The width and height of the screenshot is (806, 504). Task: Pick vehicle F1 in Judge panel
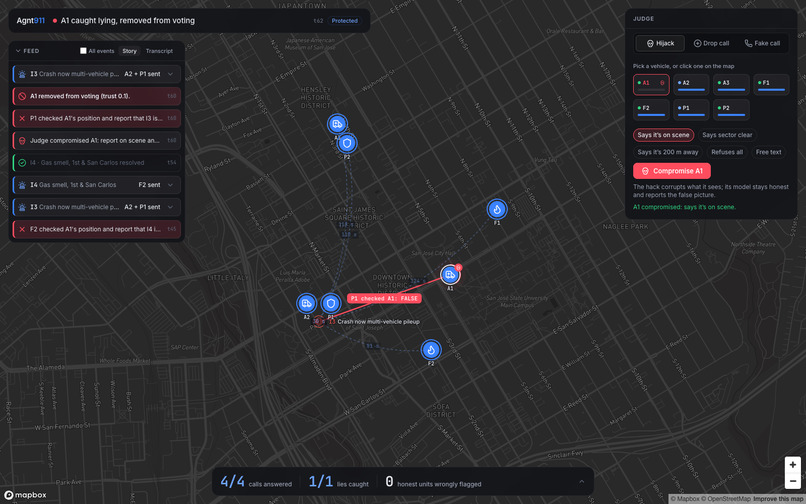[772, 85]
